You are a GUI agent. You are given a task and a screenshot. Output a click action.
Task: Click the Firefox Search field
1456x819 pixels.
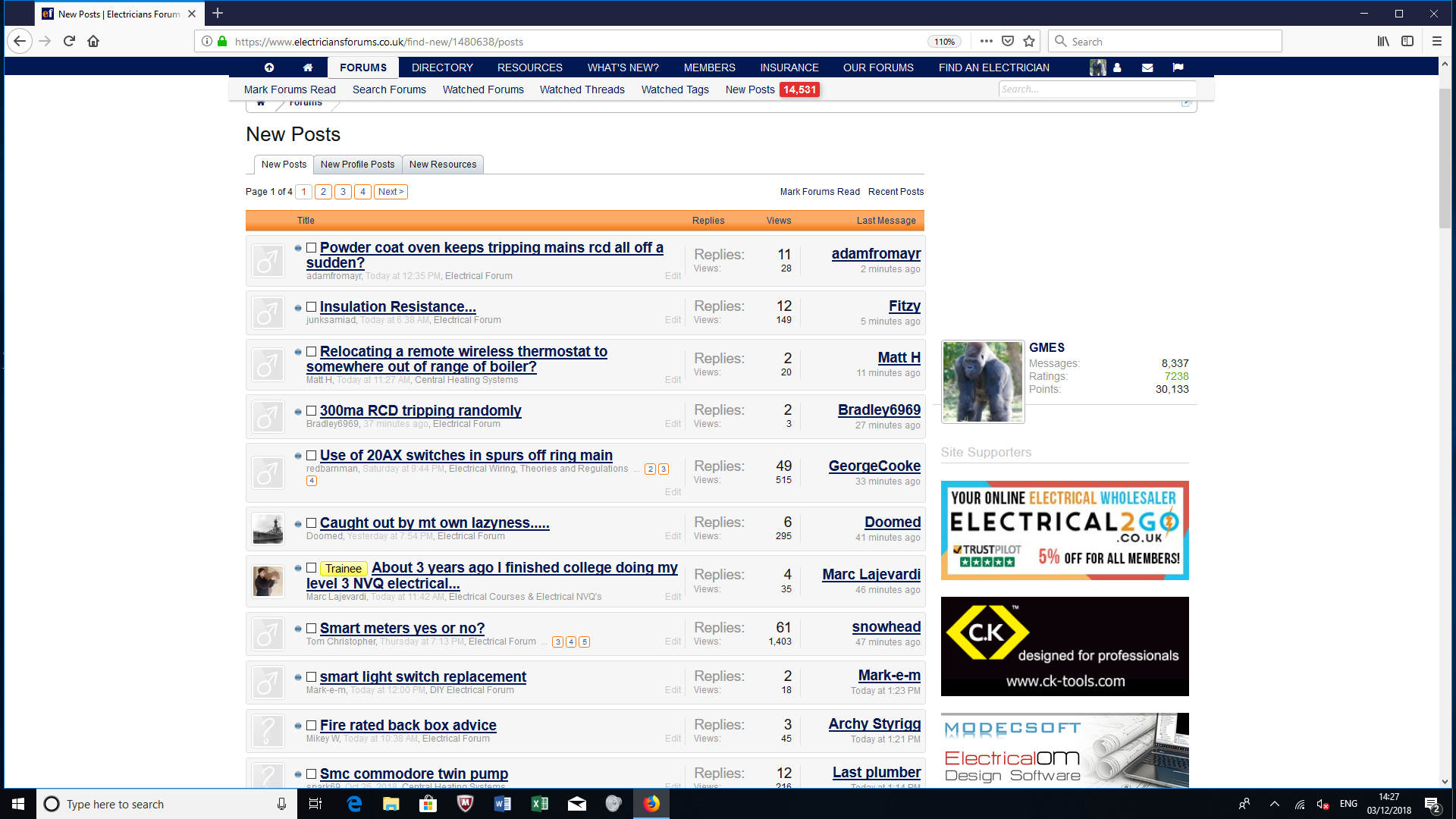coord(1166,41)
